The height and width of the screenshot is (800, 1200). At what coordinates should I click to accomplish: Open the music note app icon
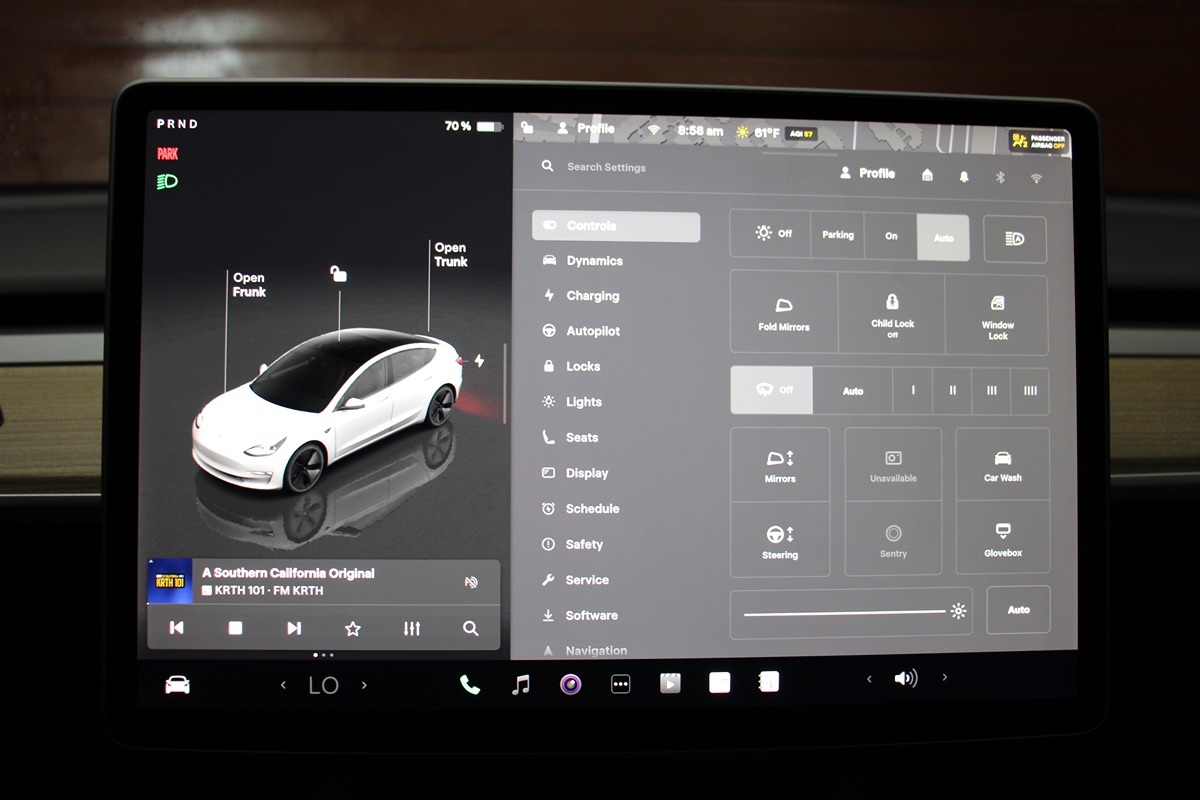point(520,684)
